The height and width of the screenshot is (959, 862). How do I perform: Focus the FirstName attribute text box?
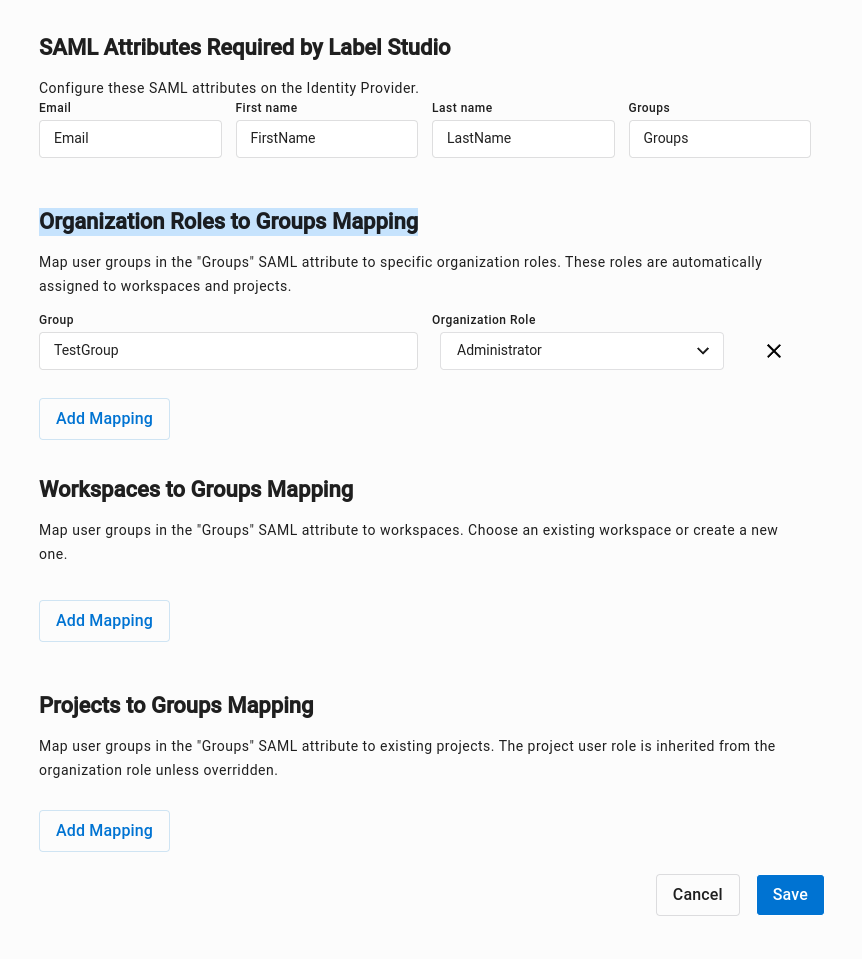click(x=326, y=139)
